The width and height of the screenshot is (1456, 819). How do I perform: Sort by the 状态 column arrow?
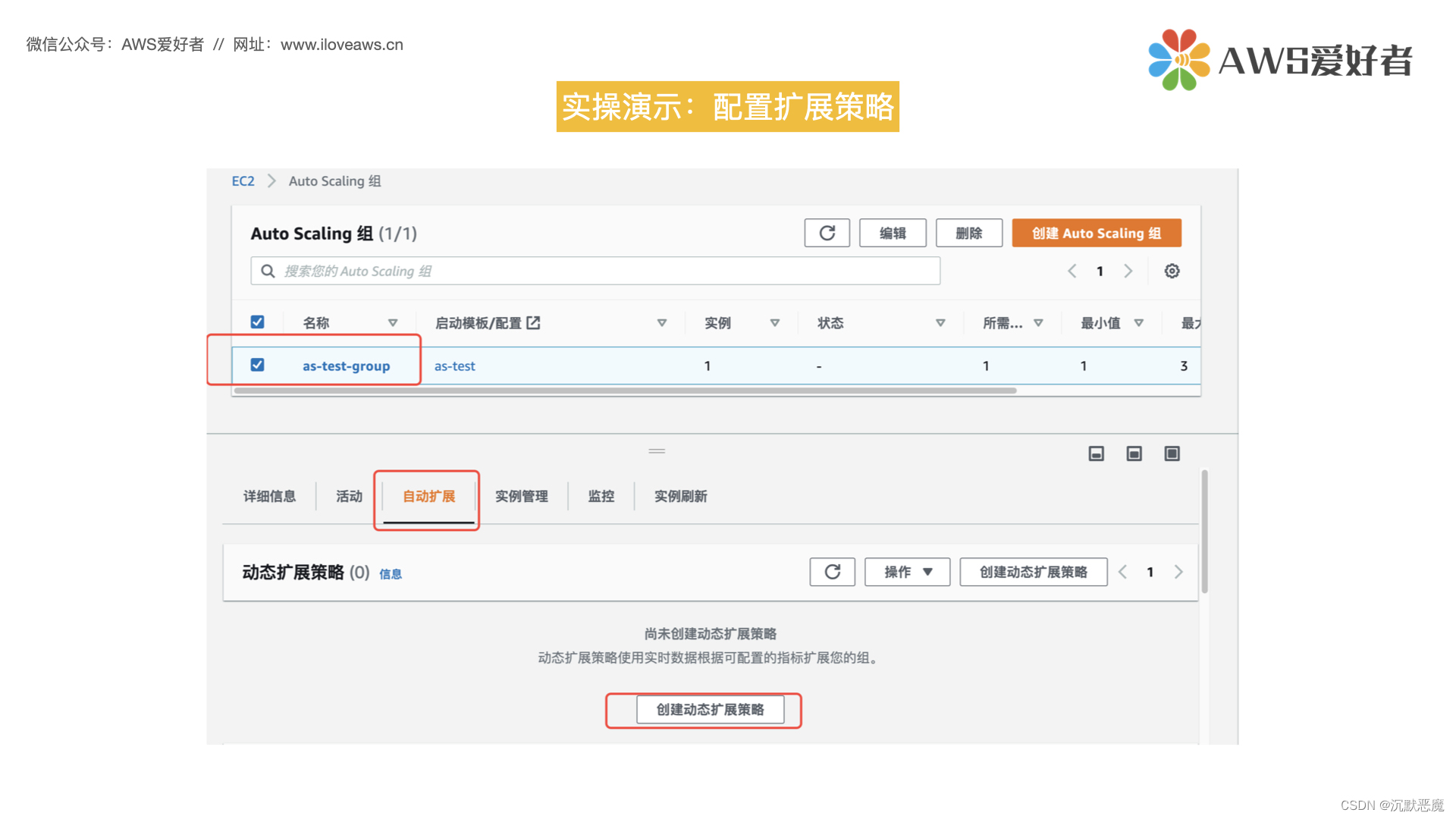pos(940,323)
